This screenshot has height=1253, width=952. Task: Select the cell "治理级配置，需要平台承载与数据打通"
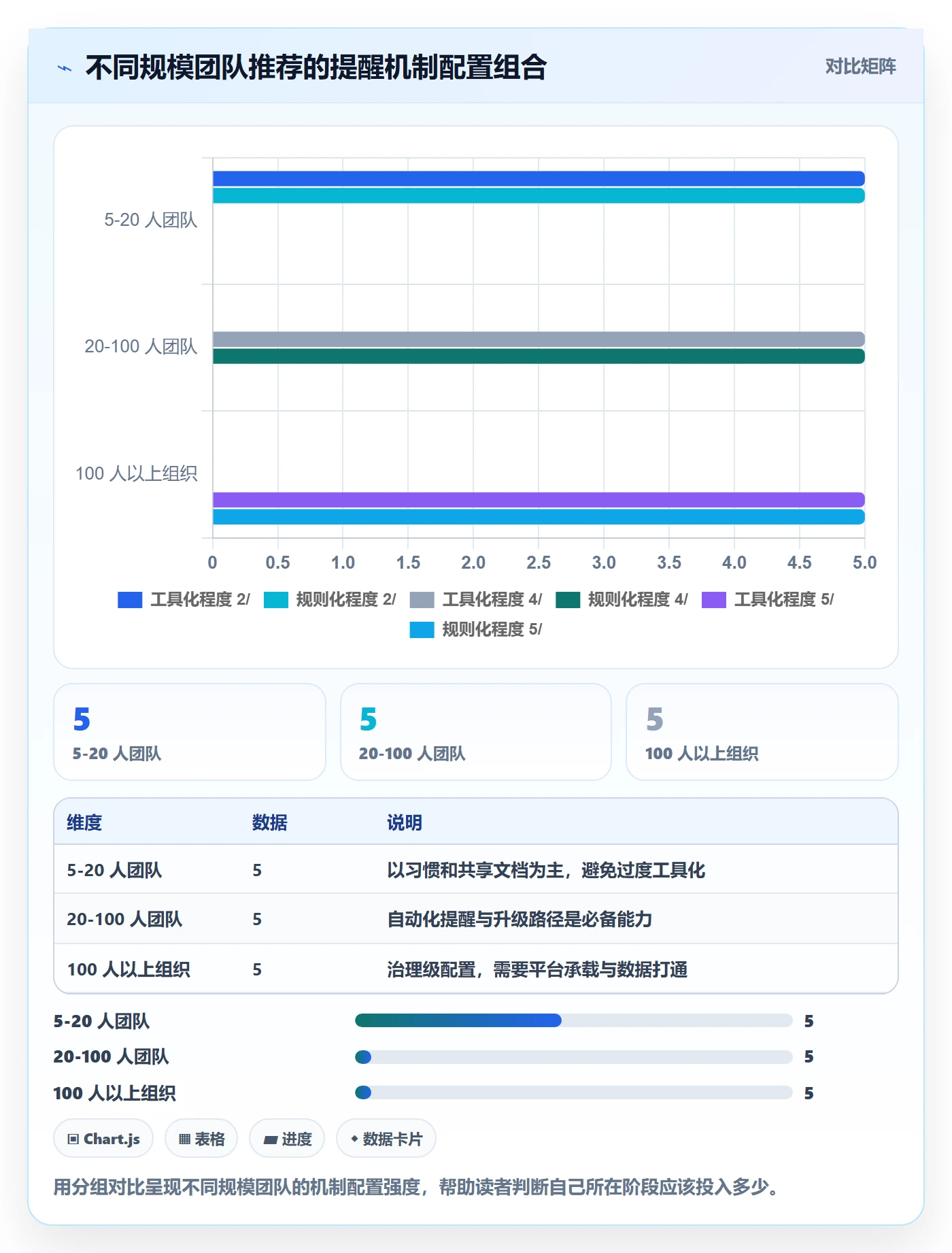pos(537,969)
